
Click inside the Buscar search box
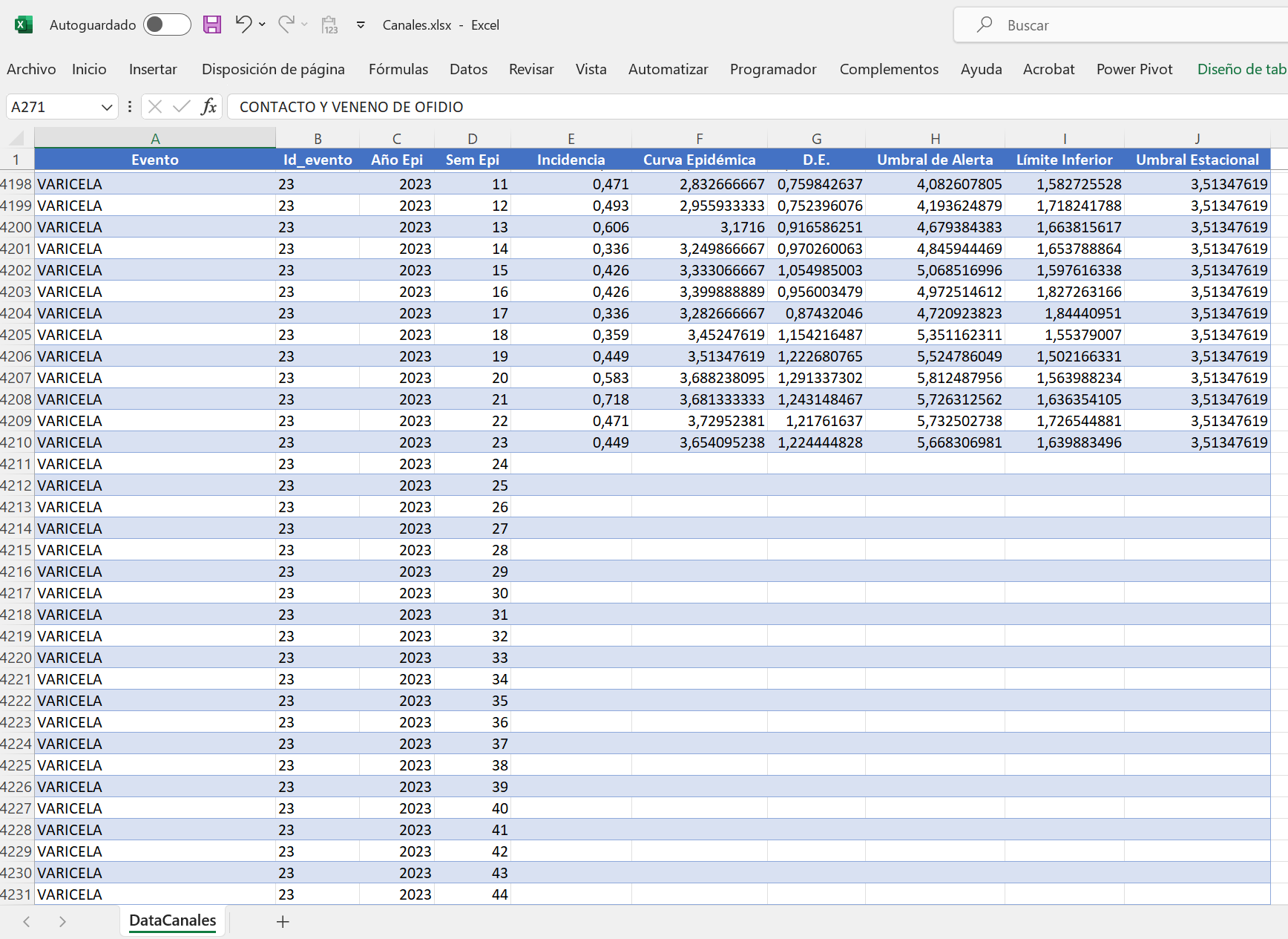[x=1120, y=25]
